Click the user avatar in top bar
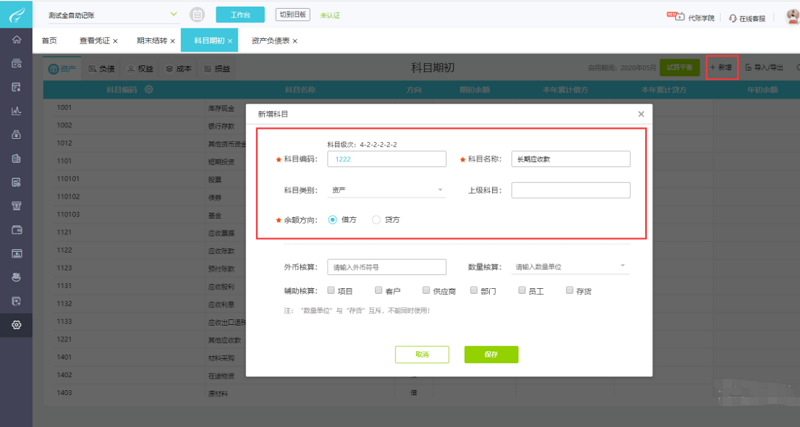This screenshot has height=427, width=800. point(793,16)
